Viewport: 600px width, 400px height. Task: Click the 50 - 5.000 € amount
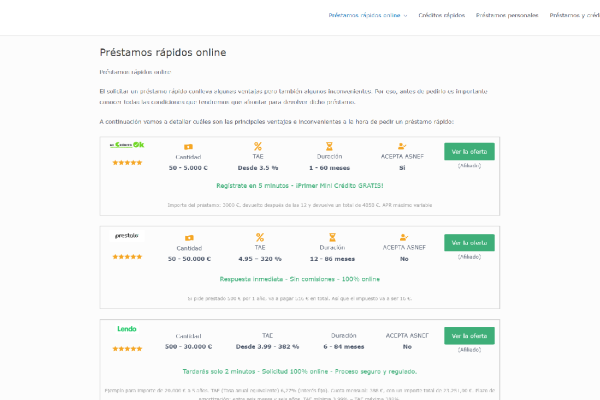click(188, 168)
